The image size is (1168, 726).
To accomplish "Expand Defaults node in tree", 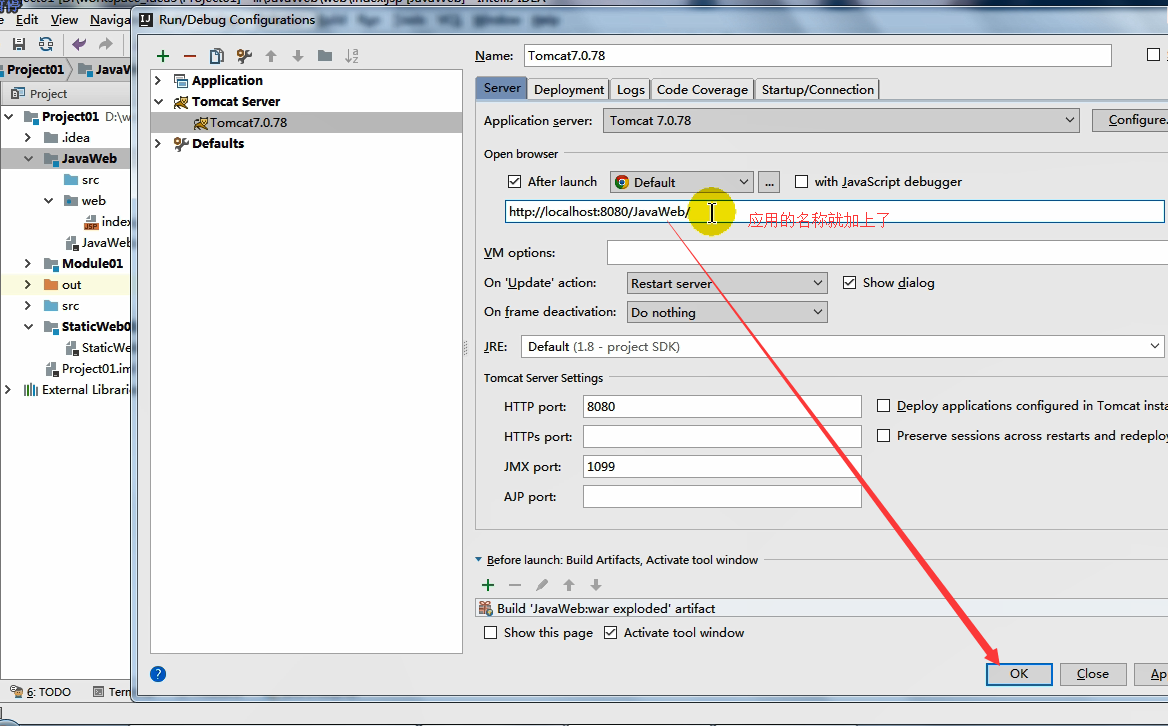I will point(158,143).
